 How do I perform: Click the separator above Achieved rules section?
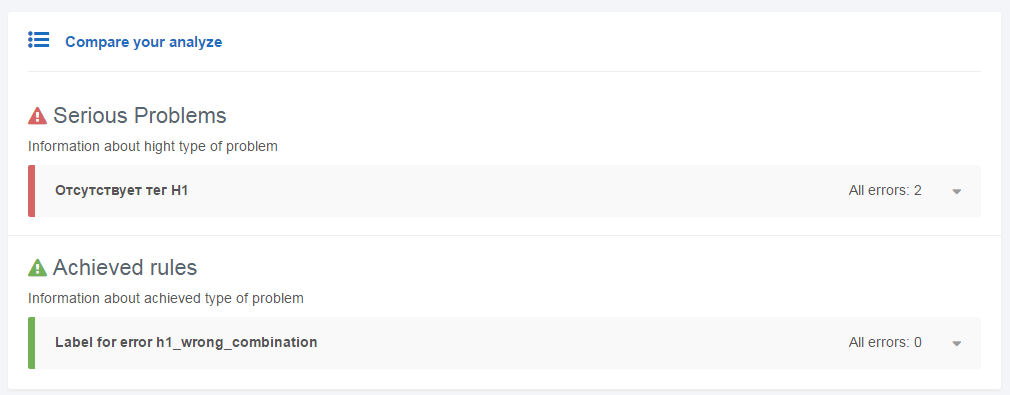coord(504,235)
